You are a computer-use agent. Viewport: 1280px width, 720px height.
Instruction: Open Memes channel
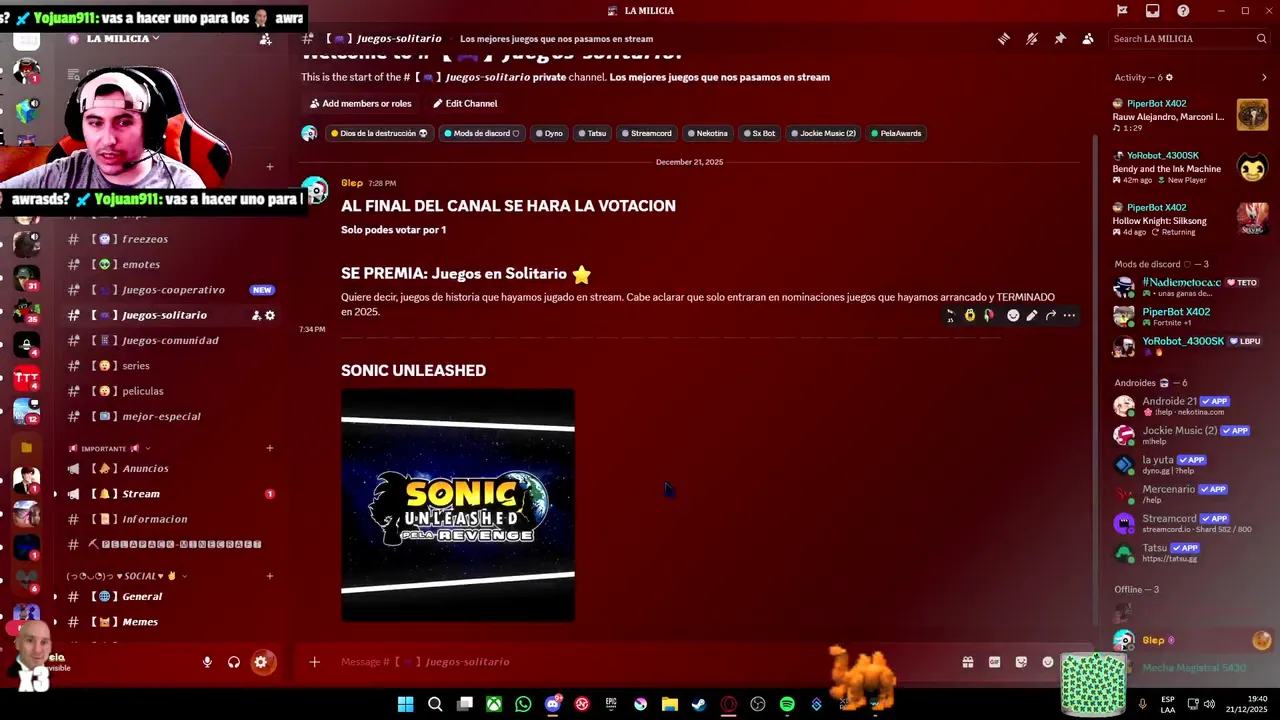pyautogui.click(x=140, y=622)
